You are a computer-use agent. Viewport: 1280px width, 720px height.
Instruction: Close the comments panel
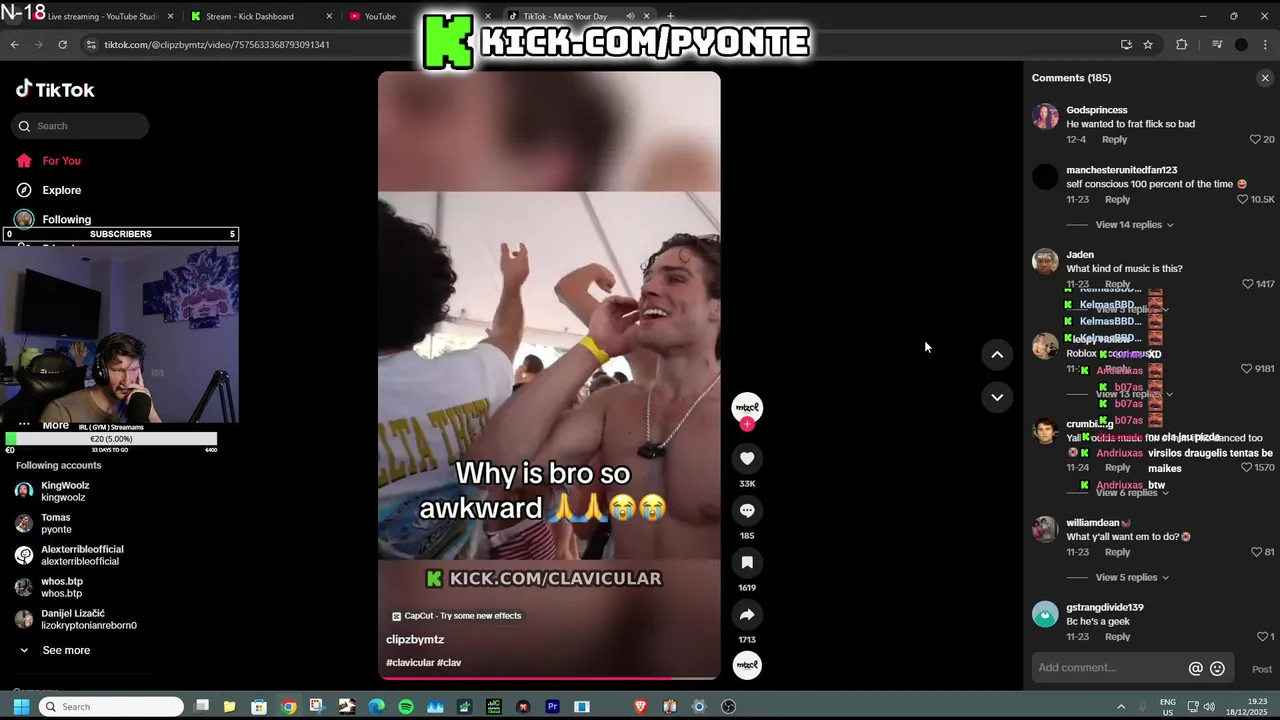(x=1265, y=78)
